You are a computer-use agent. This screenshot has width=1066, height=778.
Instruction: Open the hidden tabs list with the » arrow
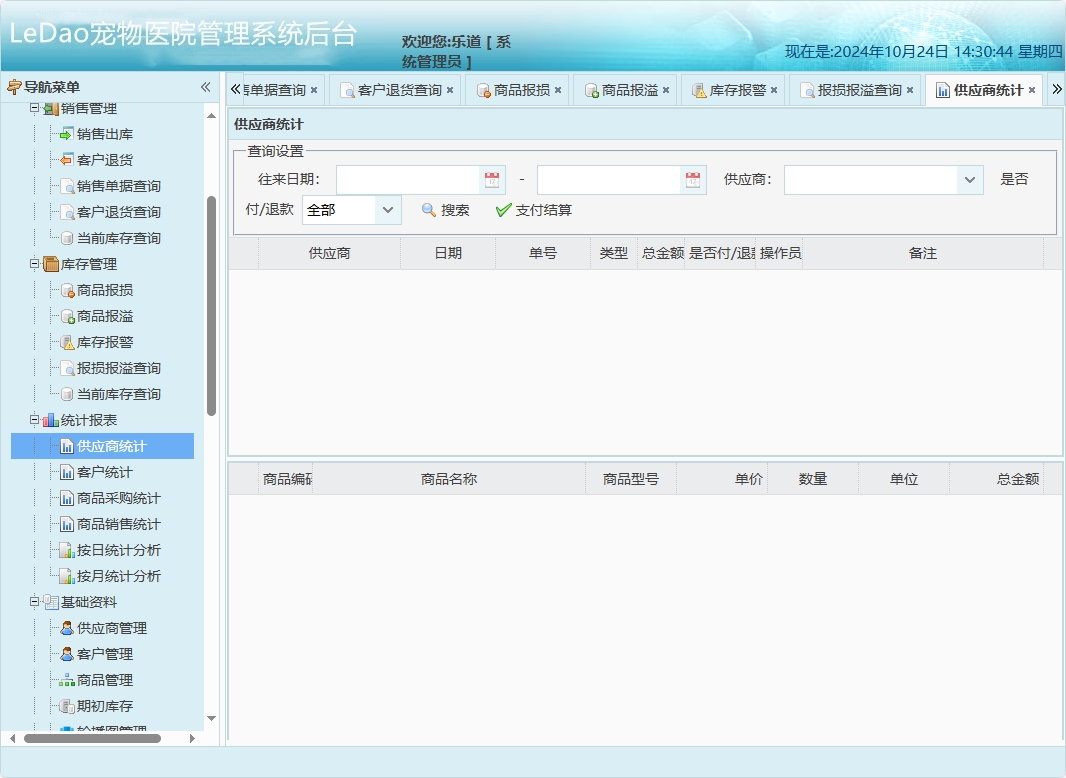click(x=1058, y=89)
